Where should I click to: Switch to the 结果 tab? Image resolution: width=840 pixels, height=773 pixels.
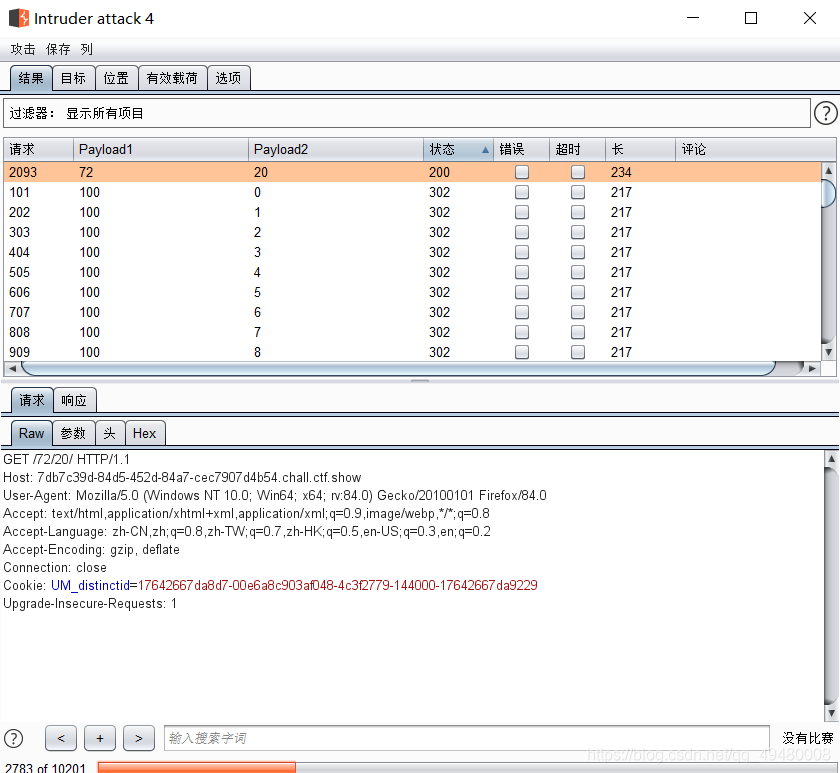click(31, 78)
